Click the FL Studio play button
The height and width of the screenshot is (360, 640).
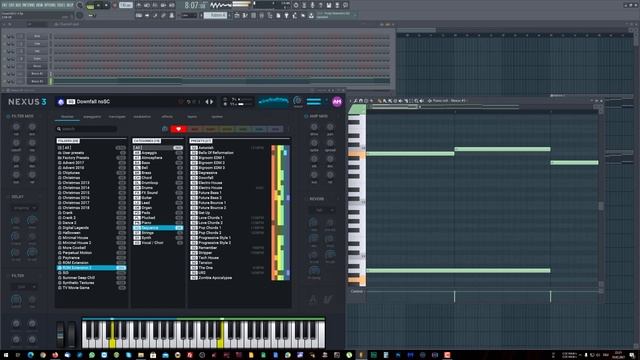[99, 5]
